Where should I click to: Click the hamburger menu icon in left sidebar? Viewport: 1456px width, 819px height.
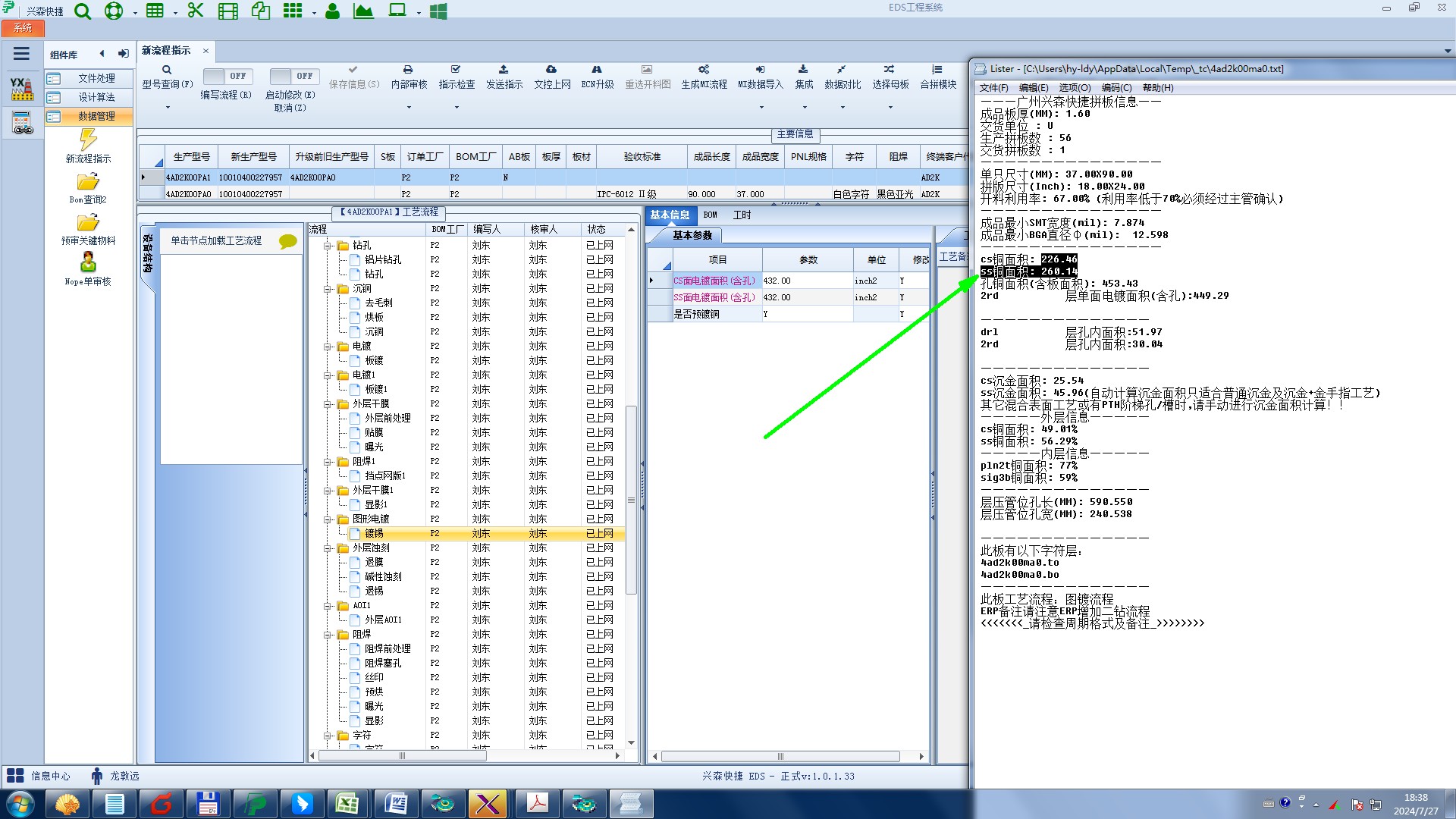click(21, 54)
